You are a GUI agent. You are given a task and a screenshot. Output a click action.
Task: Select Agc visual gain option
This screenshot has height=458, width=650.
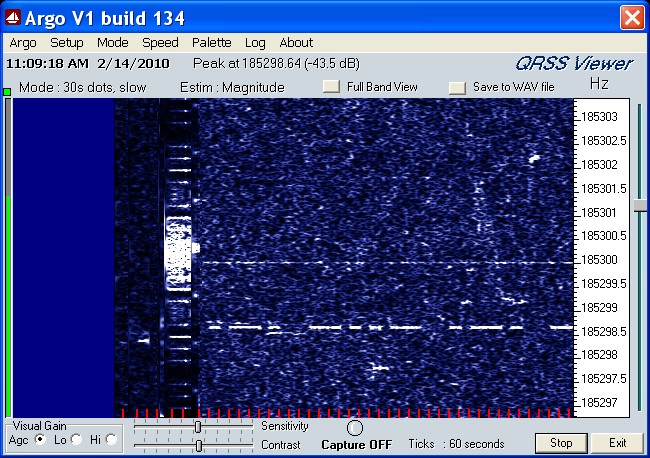tap(40, 439)
